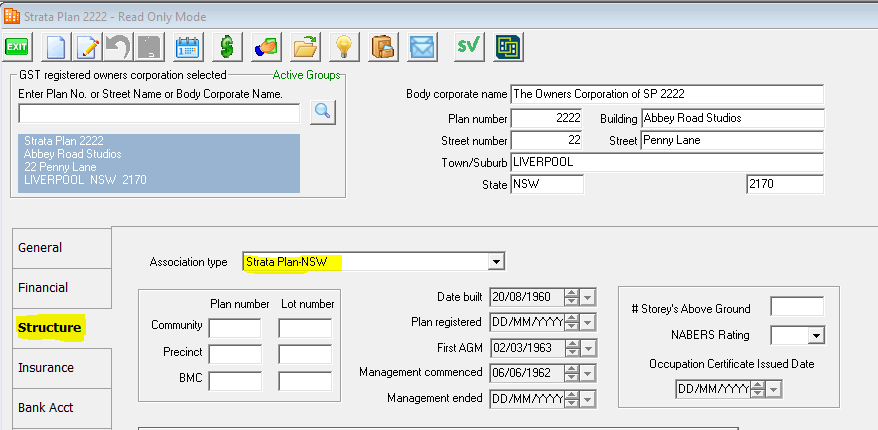Click the Management commenced spinner arrows

(x=572, y=373)
